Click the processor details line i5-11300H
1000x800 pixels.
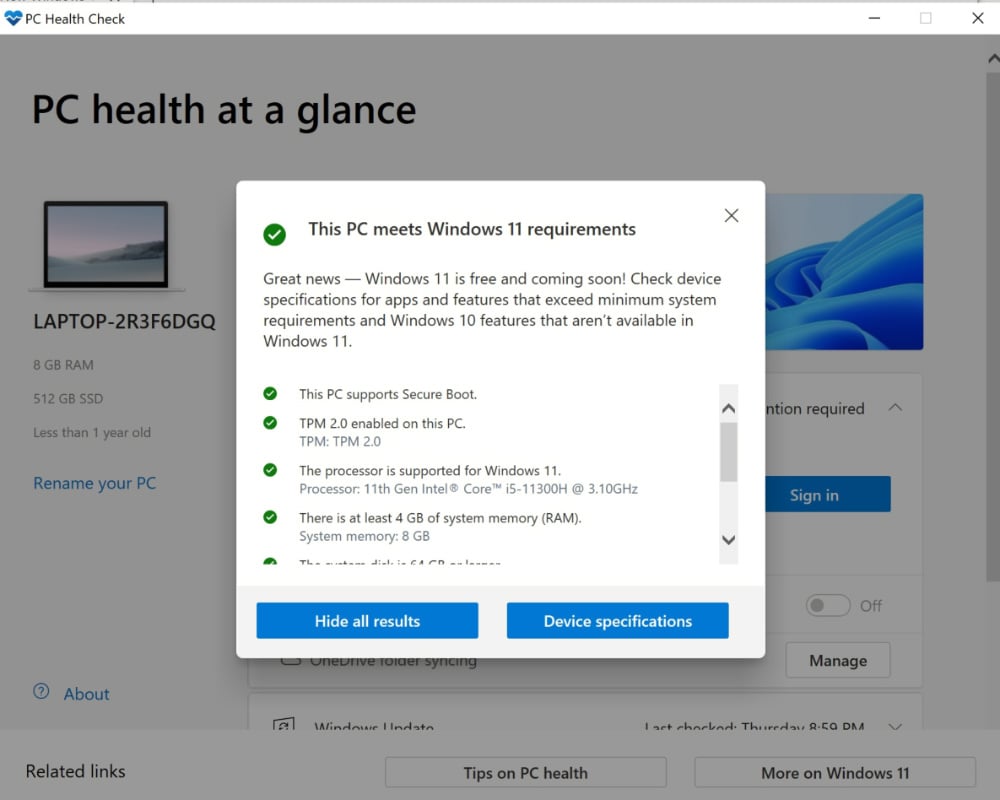point(468,489)
